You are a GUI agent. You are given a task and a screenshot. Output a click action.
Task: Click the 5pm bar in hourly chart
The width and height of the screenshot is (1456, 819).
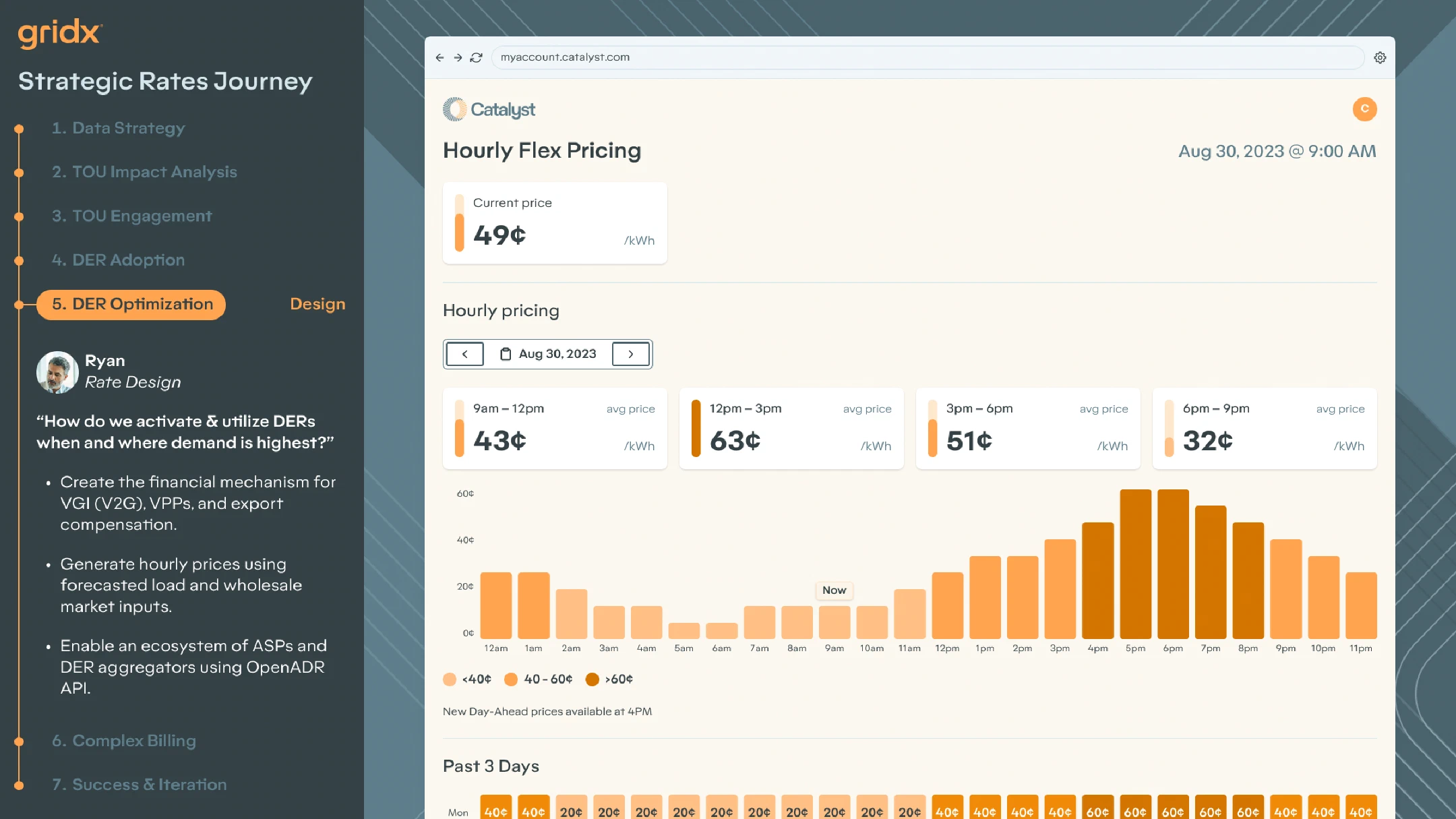pos(1135,564)
